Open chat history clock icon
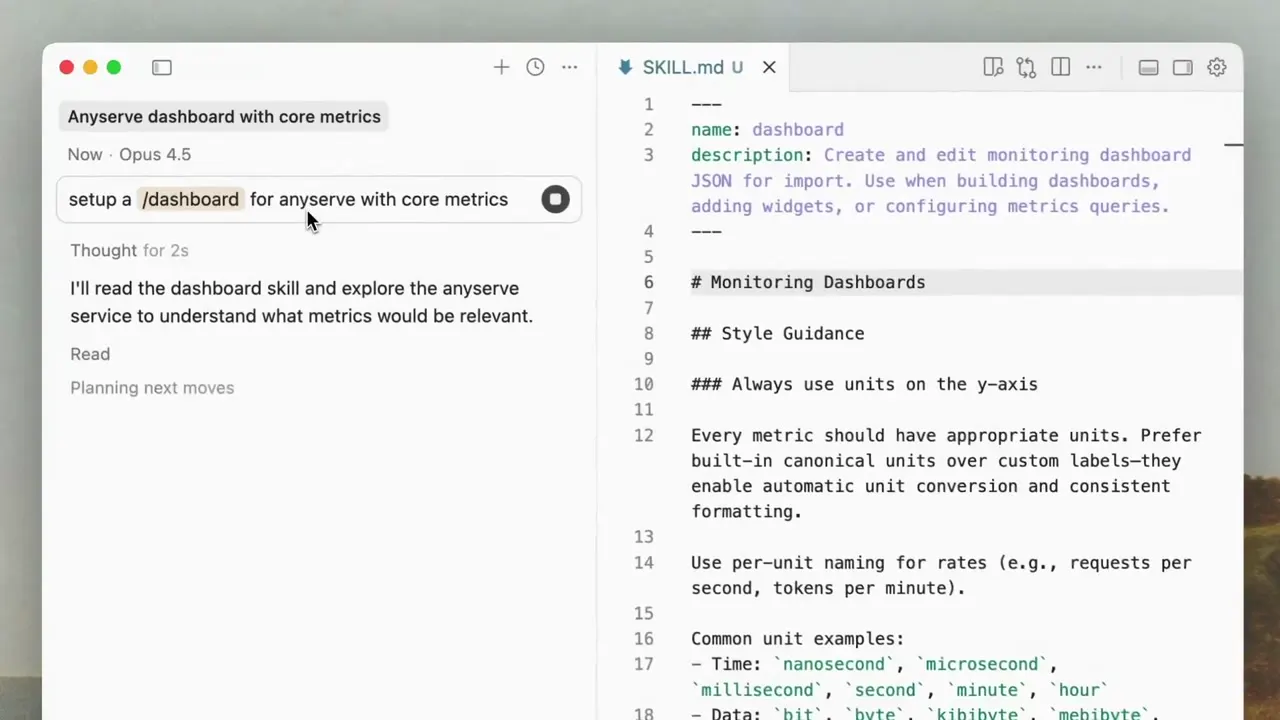Screen dimensions: 1280x720 (535, 67)
